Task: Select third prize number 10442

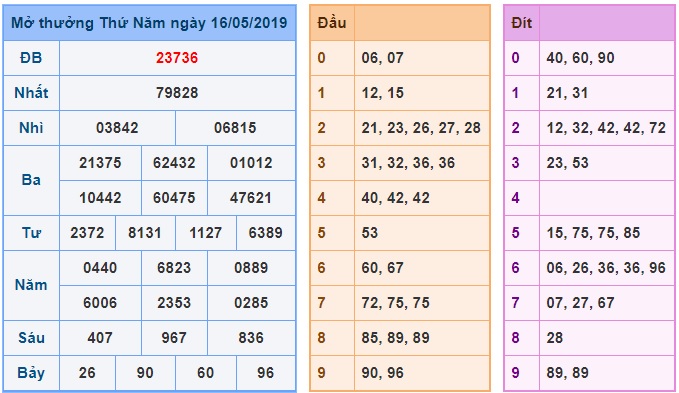Action: [x=100, y=198]
